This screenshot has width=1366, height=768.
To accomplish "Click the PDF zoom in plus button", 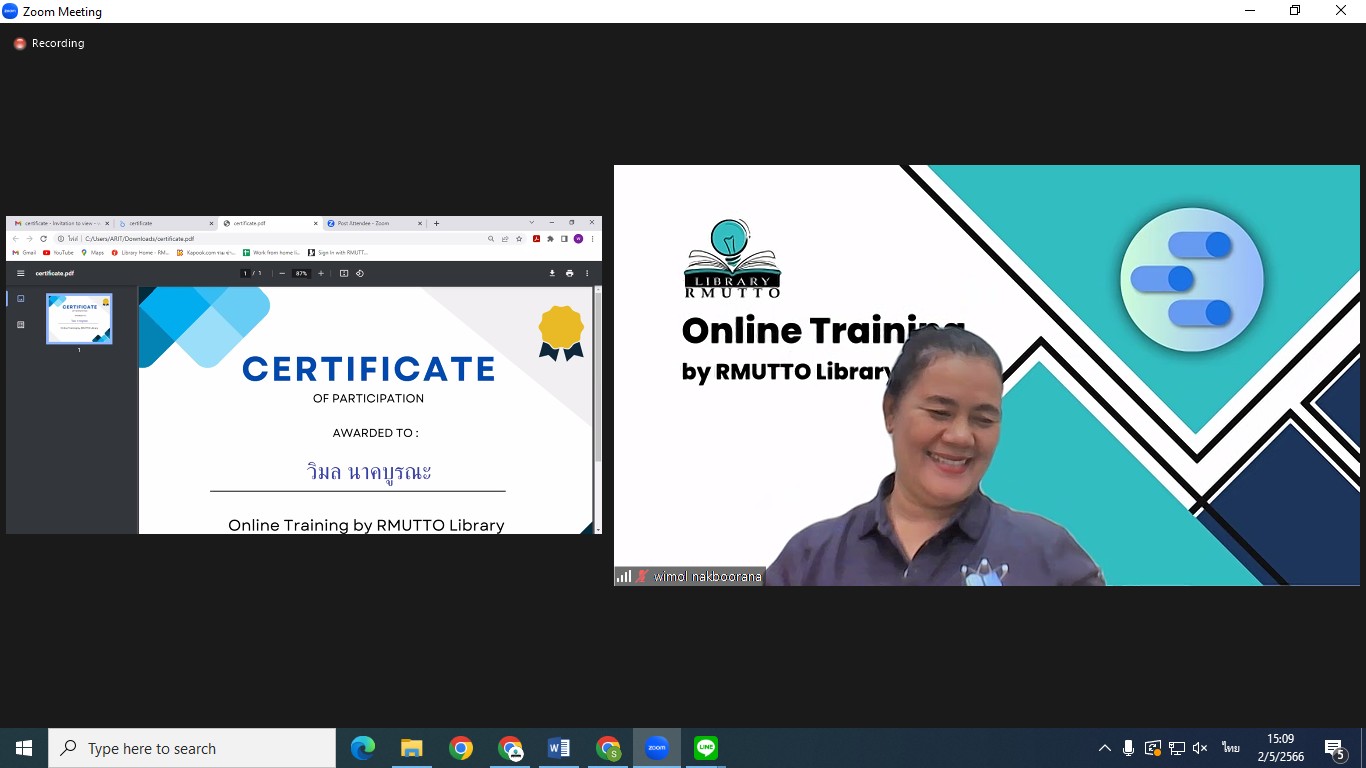I will (x=320, y=273).
